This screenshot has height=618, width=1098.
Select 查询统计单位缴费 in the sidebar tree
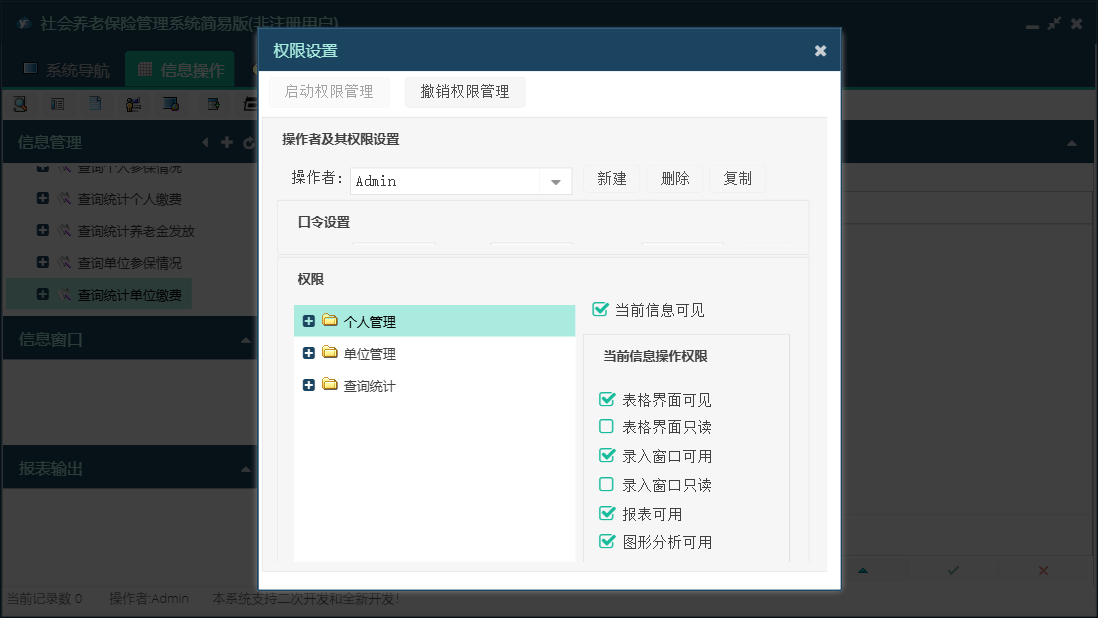pos(129,295)
